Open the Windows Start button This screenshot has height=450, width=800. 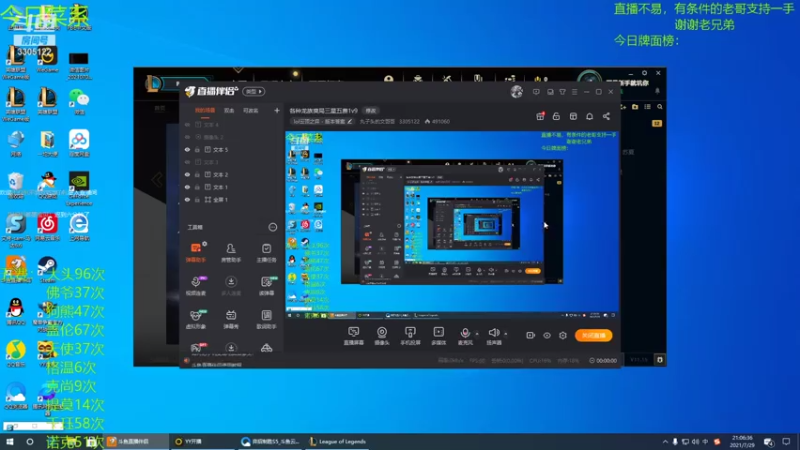click(9, 442)
